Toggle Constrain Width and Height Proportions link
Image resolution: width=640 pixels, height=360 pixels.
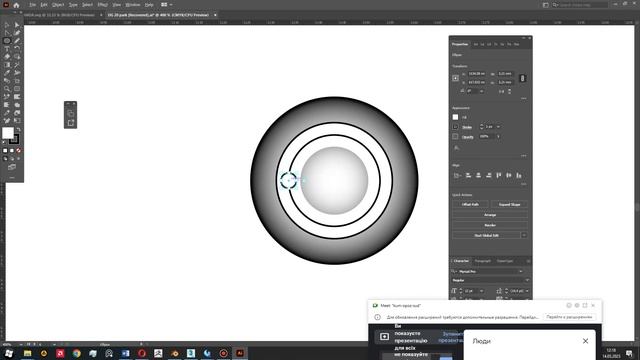click(522, 78)
